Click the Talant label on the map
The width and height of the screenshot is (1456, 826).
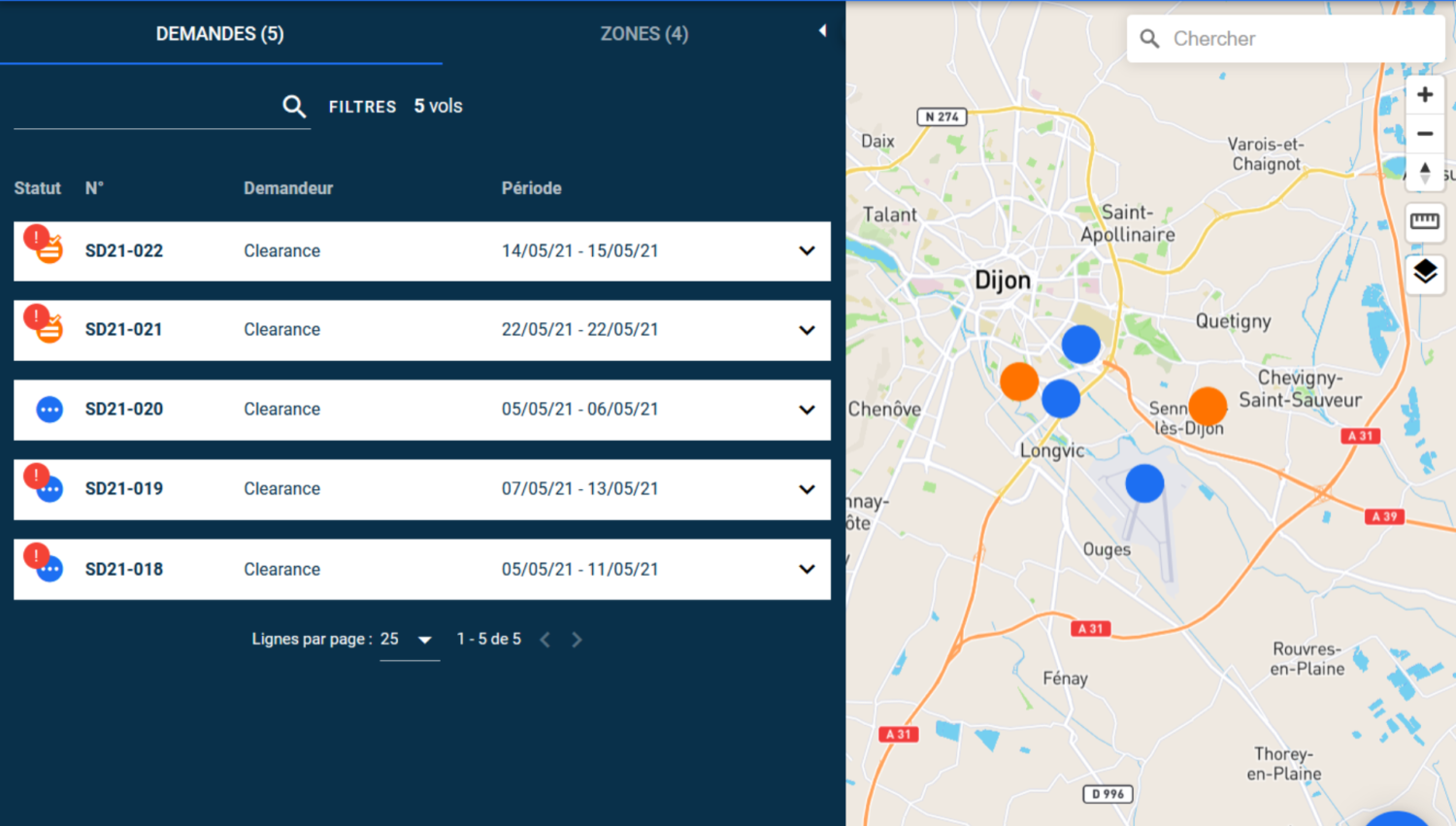pyautogui.click(x=890, y=215)
